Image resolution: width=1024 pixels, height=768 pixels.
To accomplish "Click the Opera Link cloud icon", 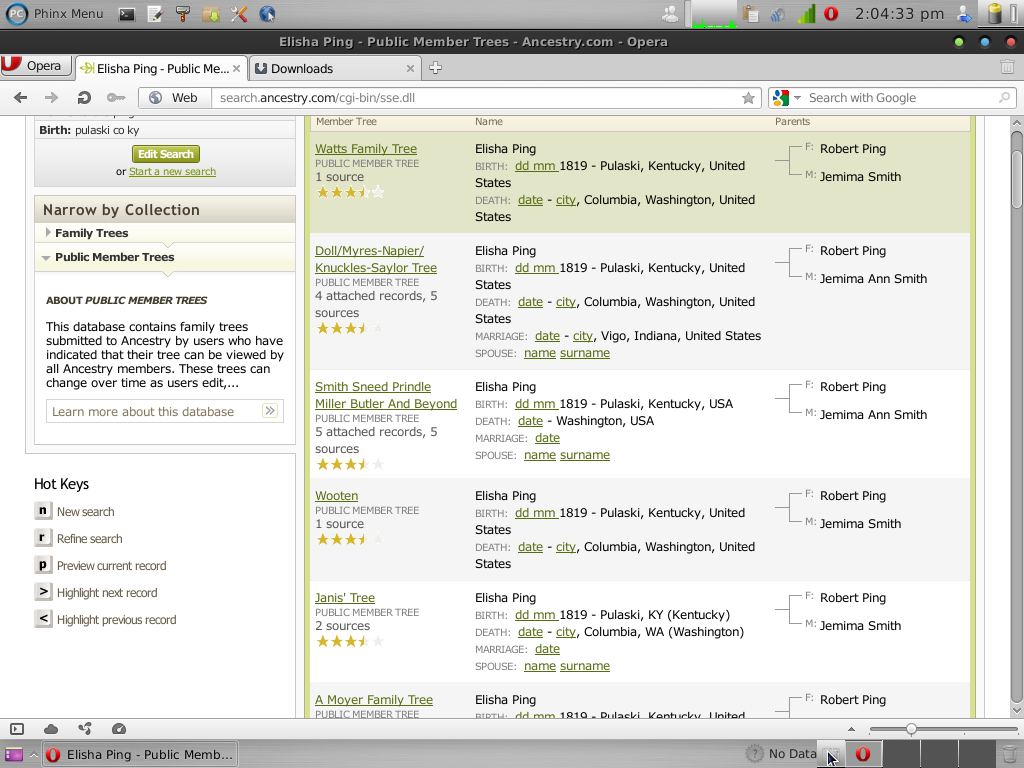I will (51, 729).
